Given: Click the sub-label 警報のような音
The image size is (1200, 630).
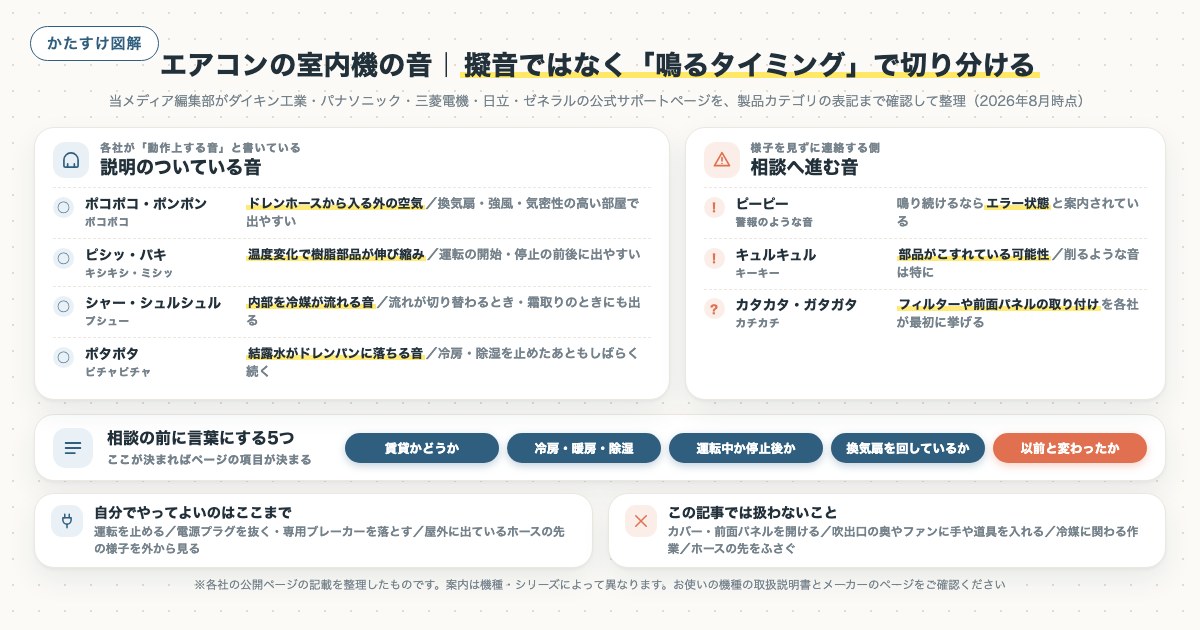Looking at the screenshot, I should (774, 222).
